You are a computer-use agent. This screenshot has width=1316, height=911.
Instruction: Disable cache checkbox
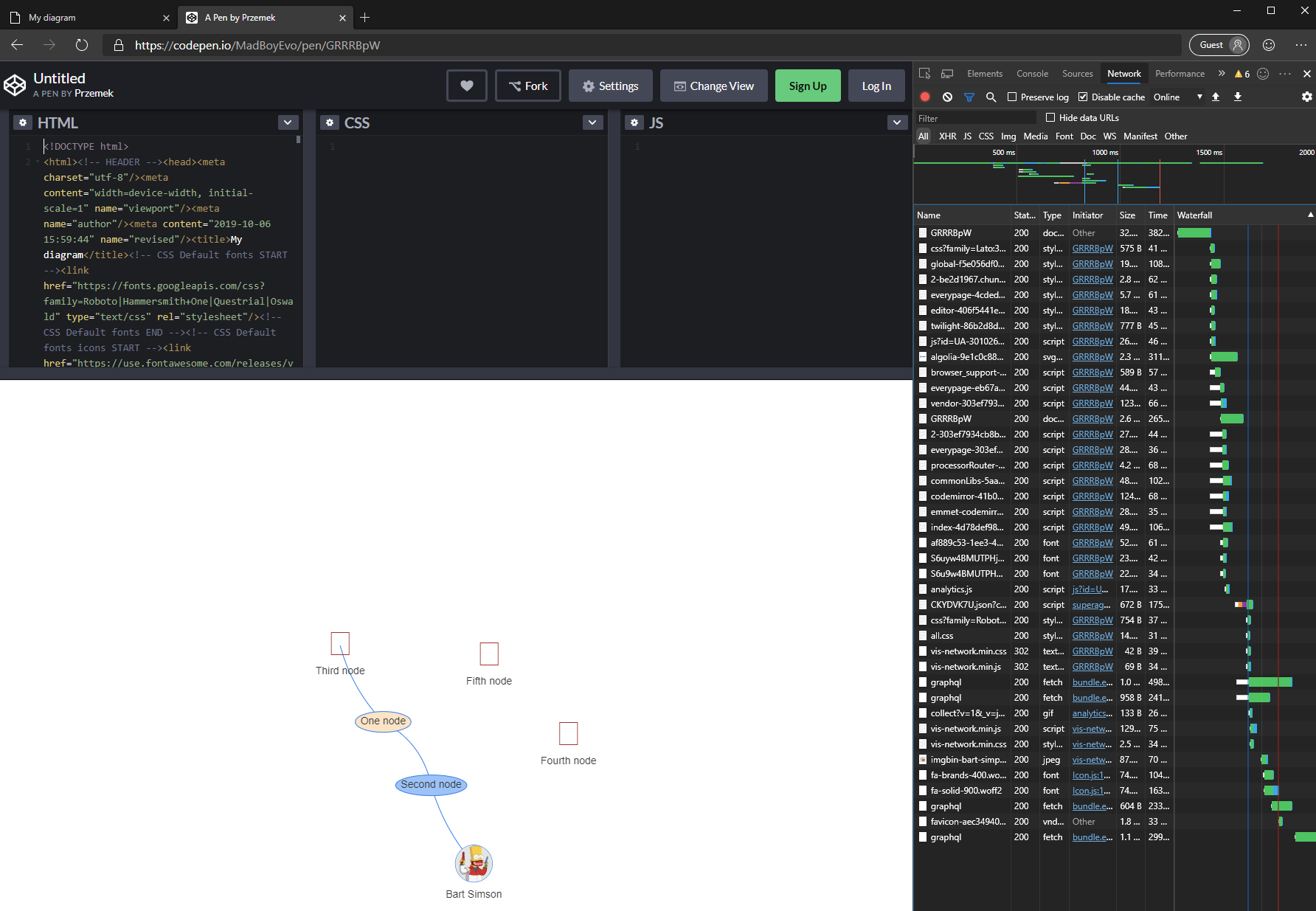coord(1082,97)
